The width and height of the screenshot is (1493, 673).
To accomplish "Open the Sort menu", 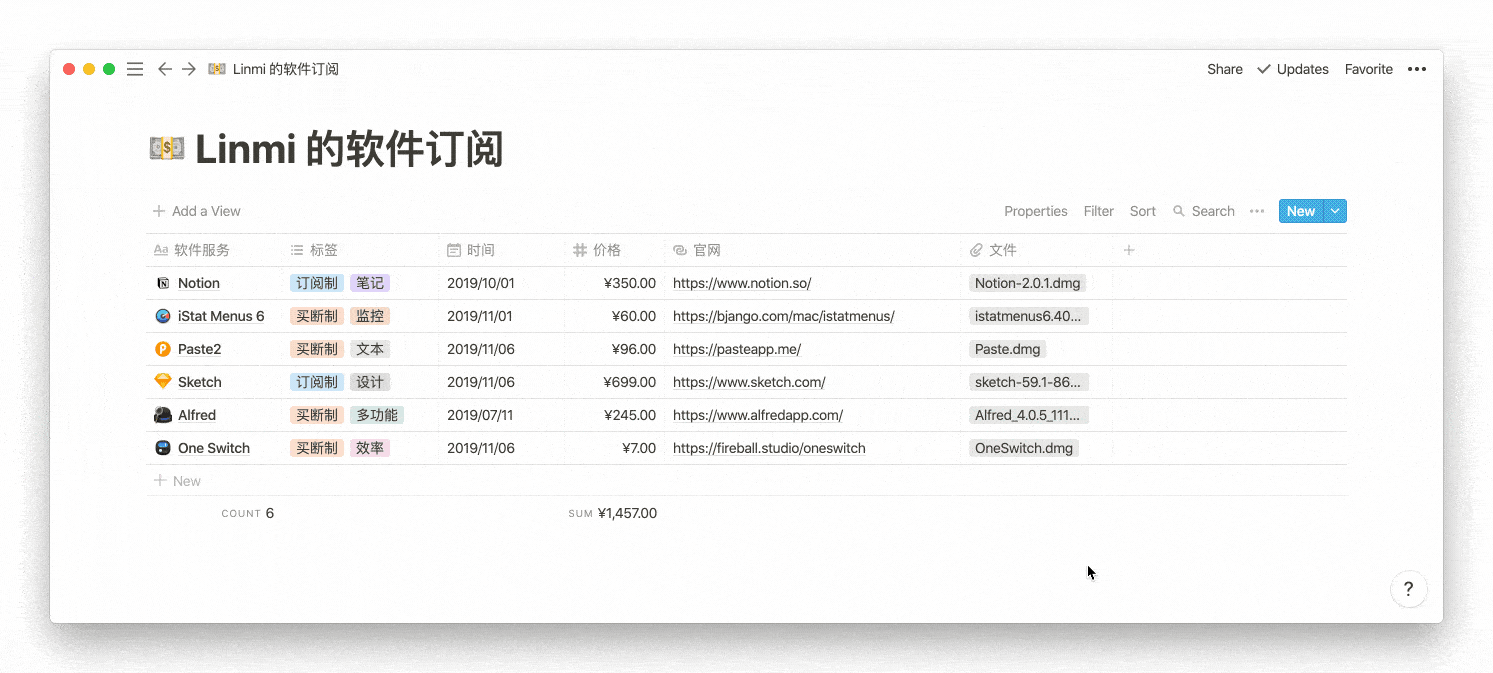I will pos(1143,211).
